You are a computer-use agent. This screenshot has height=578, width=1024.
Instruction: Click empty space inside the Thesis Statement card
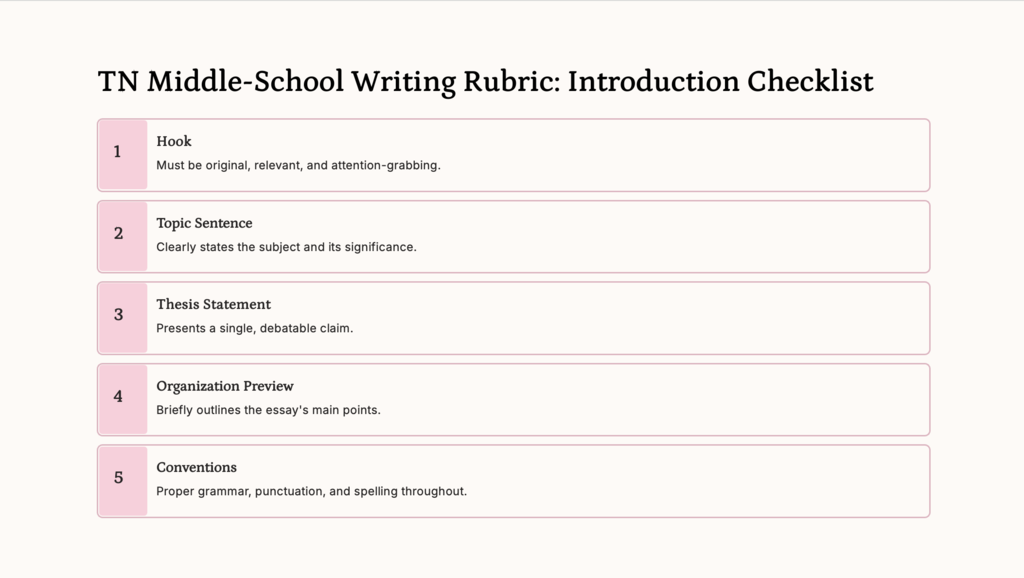point(700,318)
